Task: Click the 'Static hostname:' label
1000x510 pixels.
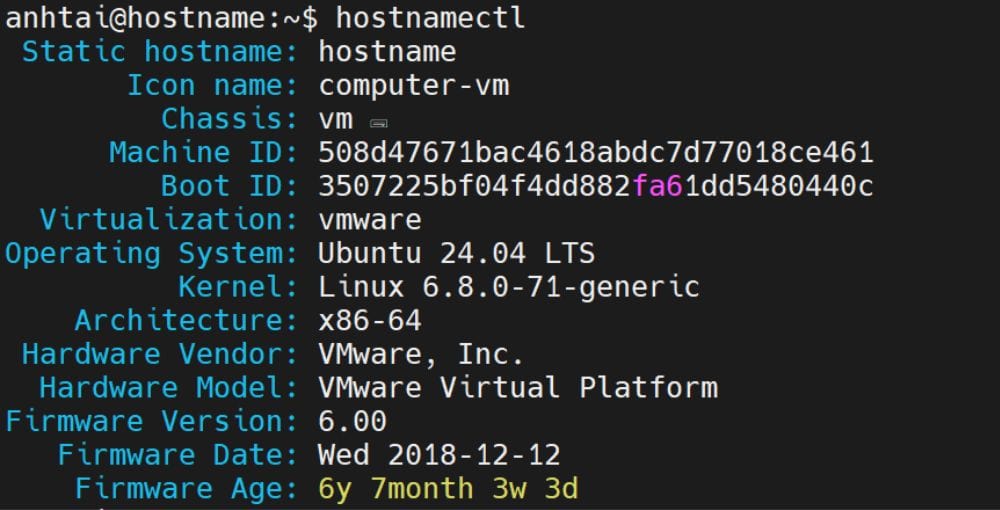Action: tap(161, 52)
